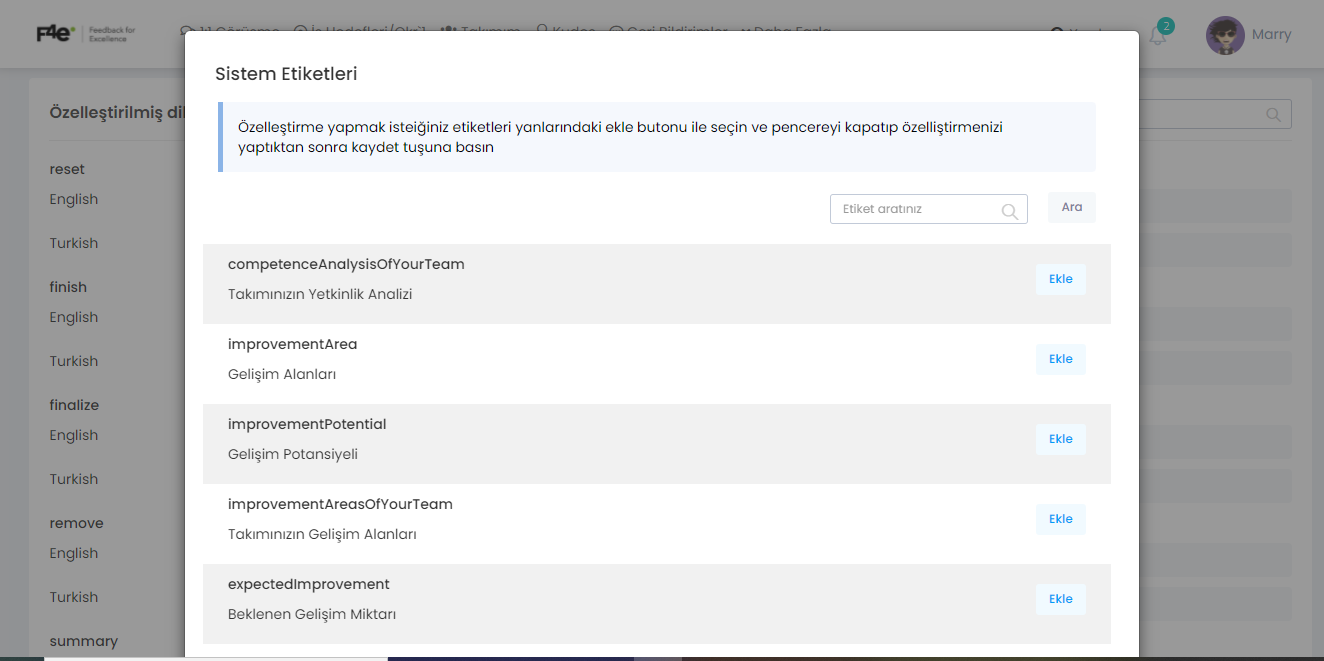This screenshot has width=1324, height=661.
Task: Add improvementAreasOfYourTeam label with Ekle
Action: click(1061, 519)
